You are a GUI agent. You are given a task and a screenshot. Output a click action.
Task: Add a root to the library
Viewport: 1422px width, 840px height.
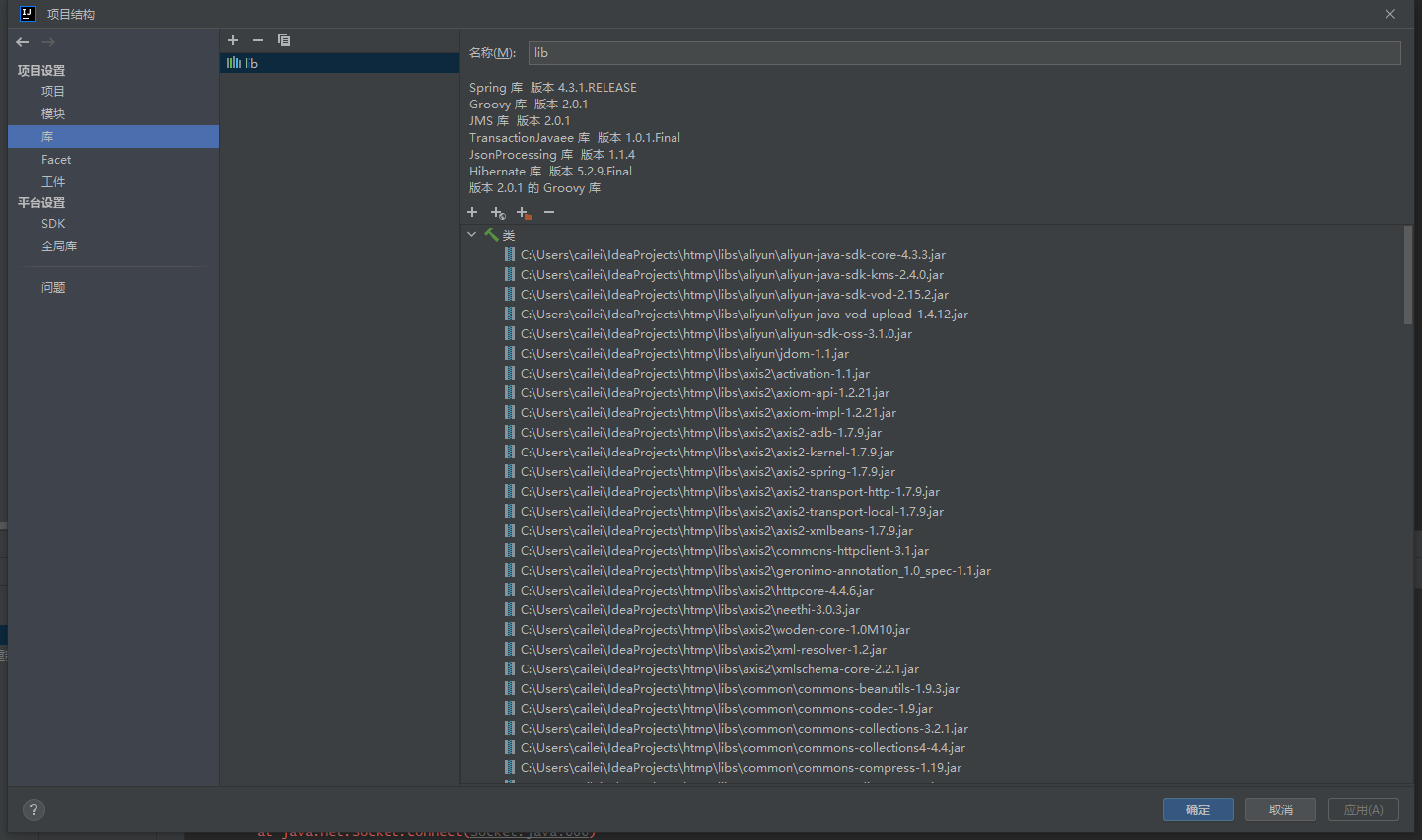pyautogui.click(x=472, y=212)
